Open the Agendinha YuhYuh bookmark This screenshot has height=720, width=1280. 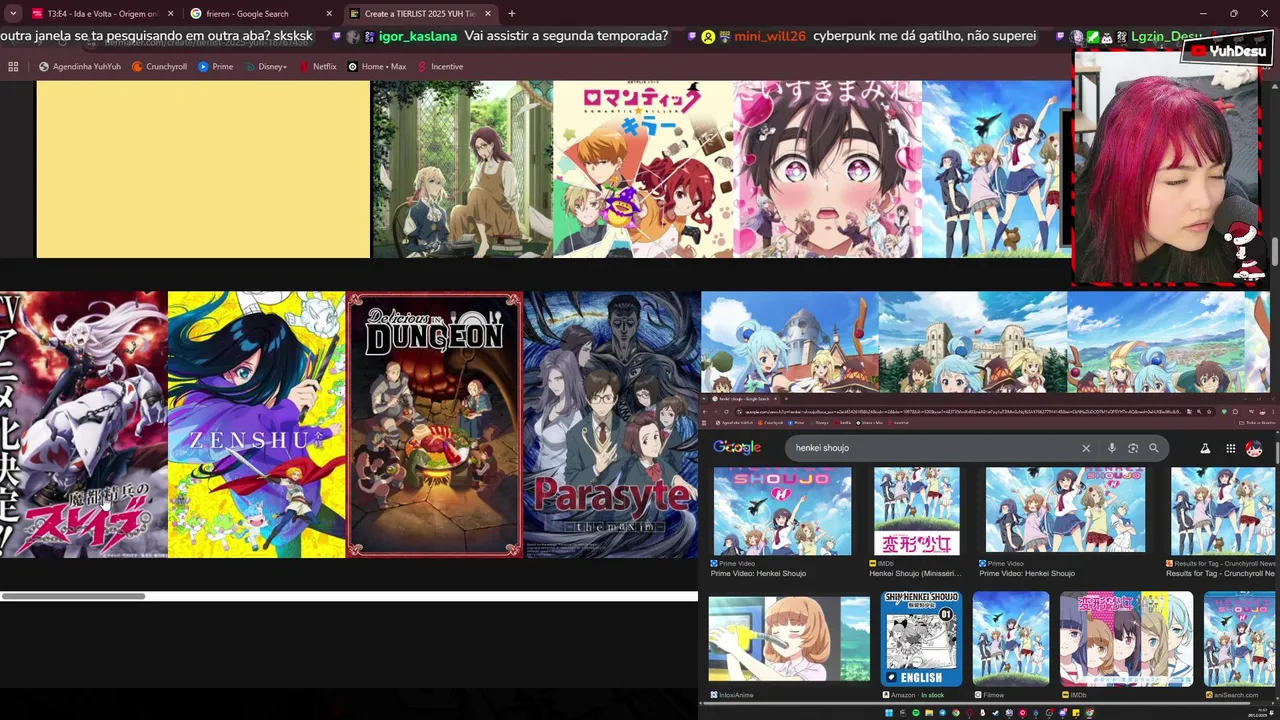pos(80,66)
